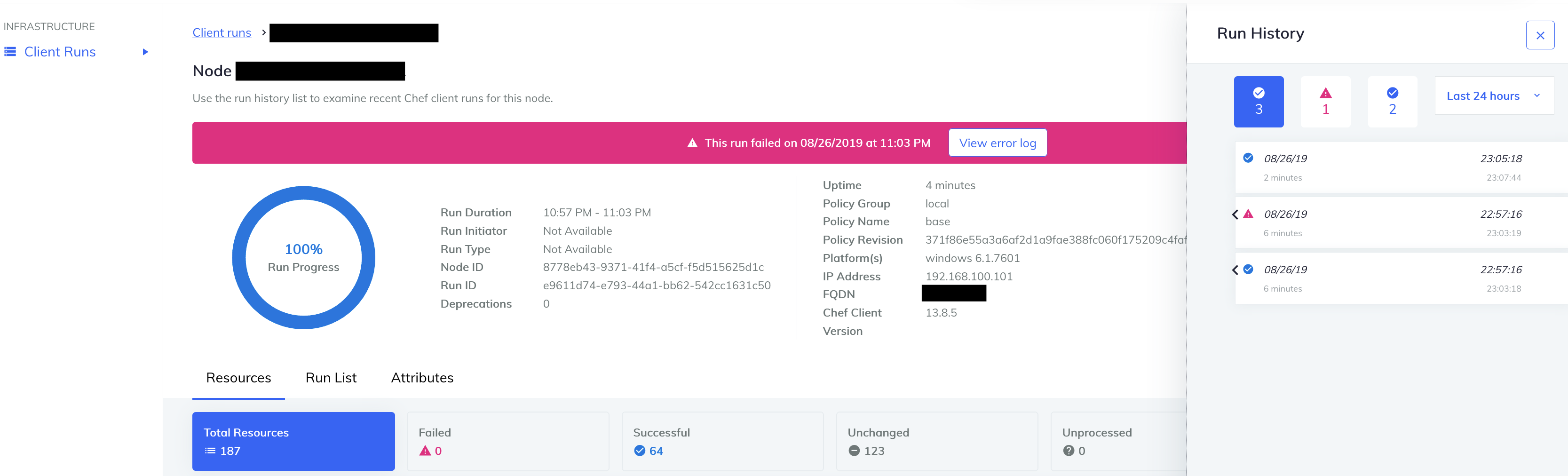The image size is (1568, 476).
Task: Click the minus icon in the Unchanged card
Action: (x=854, y=451)
